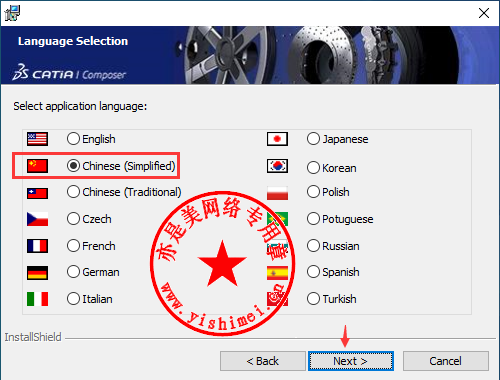Select the French radio button
The image size is (500, 380).
pyautogui.click(x=73, y=246)
